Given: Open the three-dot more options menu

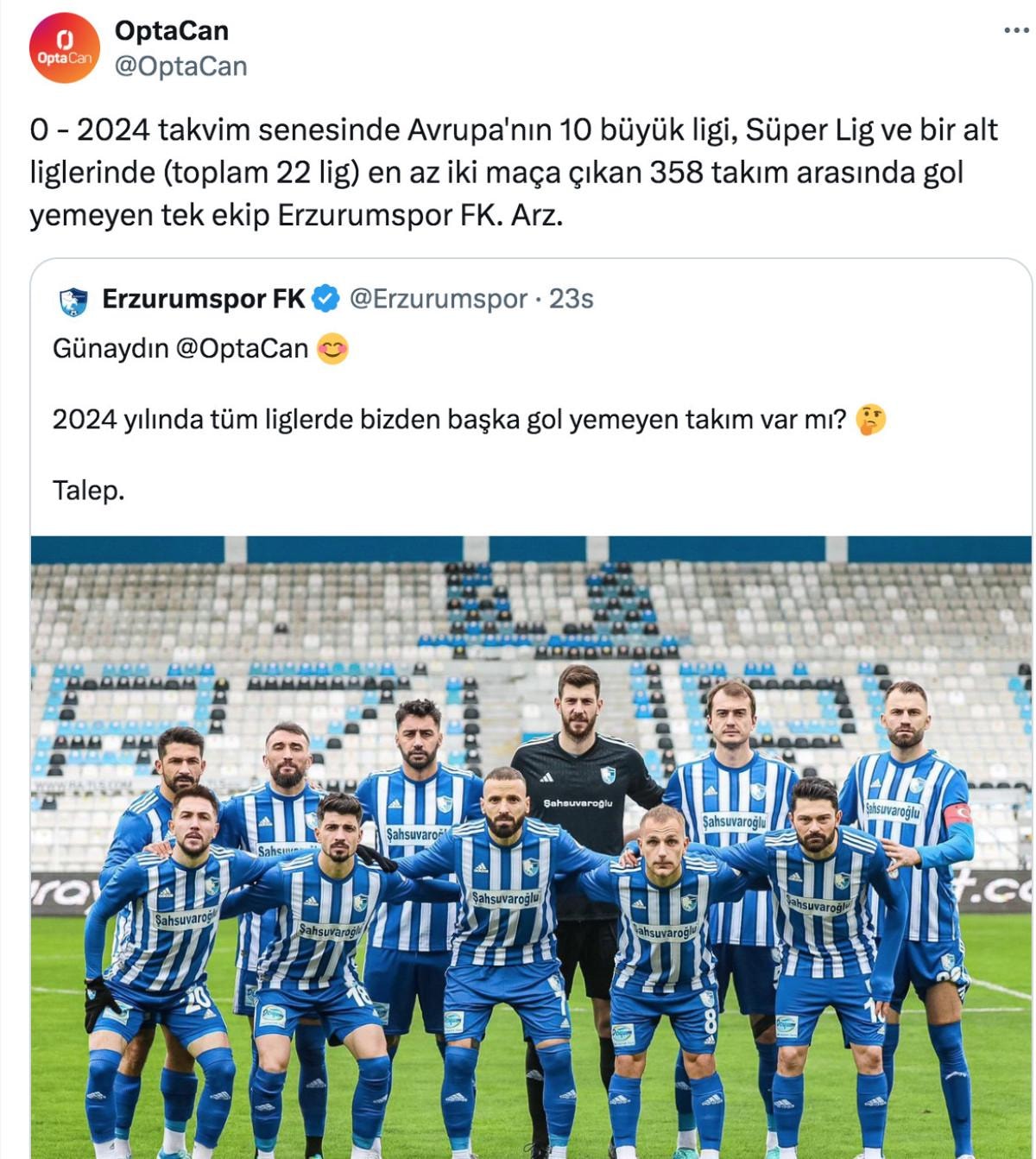Looking at the screenshot, I should 1016,31.
